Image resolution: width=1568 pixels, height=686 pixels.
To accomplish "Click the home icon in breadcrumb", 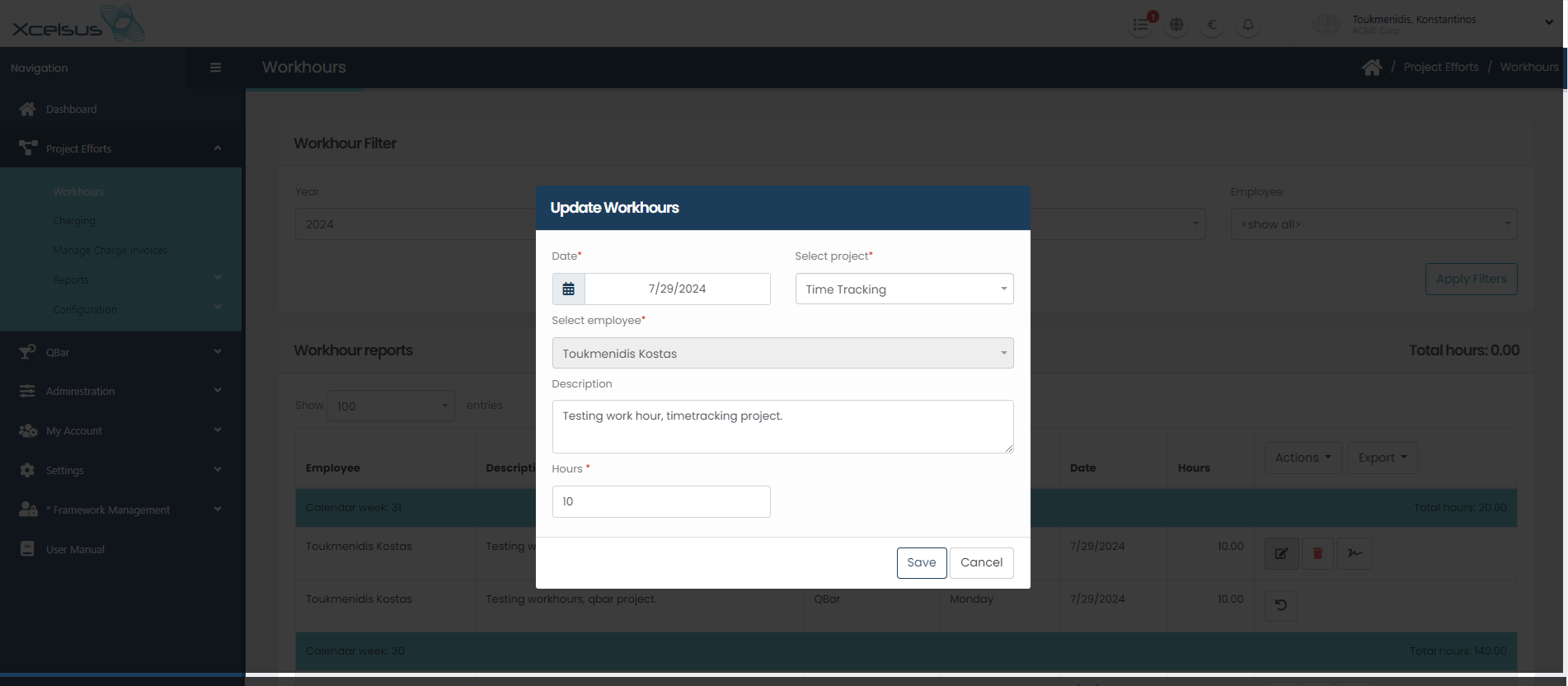I will (x=1372, y=68).
